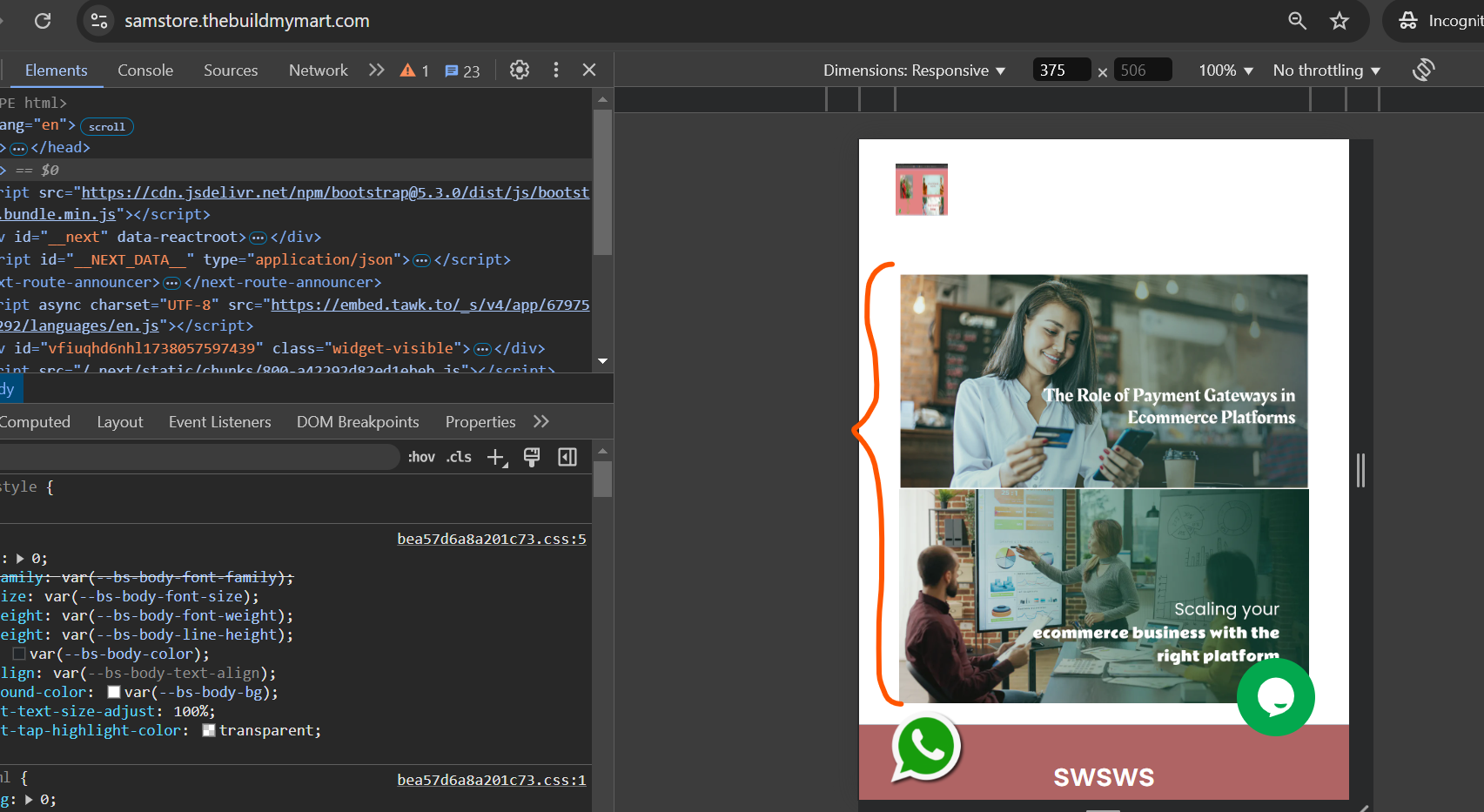This screenshot has height=812, width=1484.
Task: Expand the collapsed head element ellipsis
Action: [x=19, y=149]
